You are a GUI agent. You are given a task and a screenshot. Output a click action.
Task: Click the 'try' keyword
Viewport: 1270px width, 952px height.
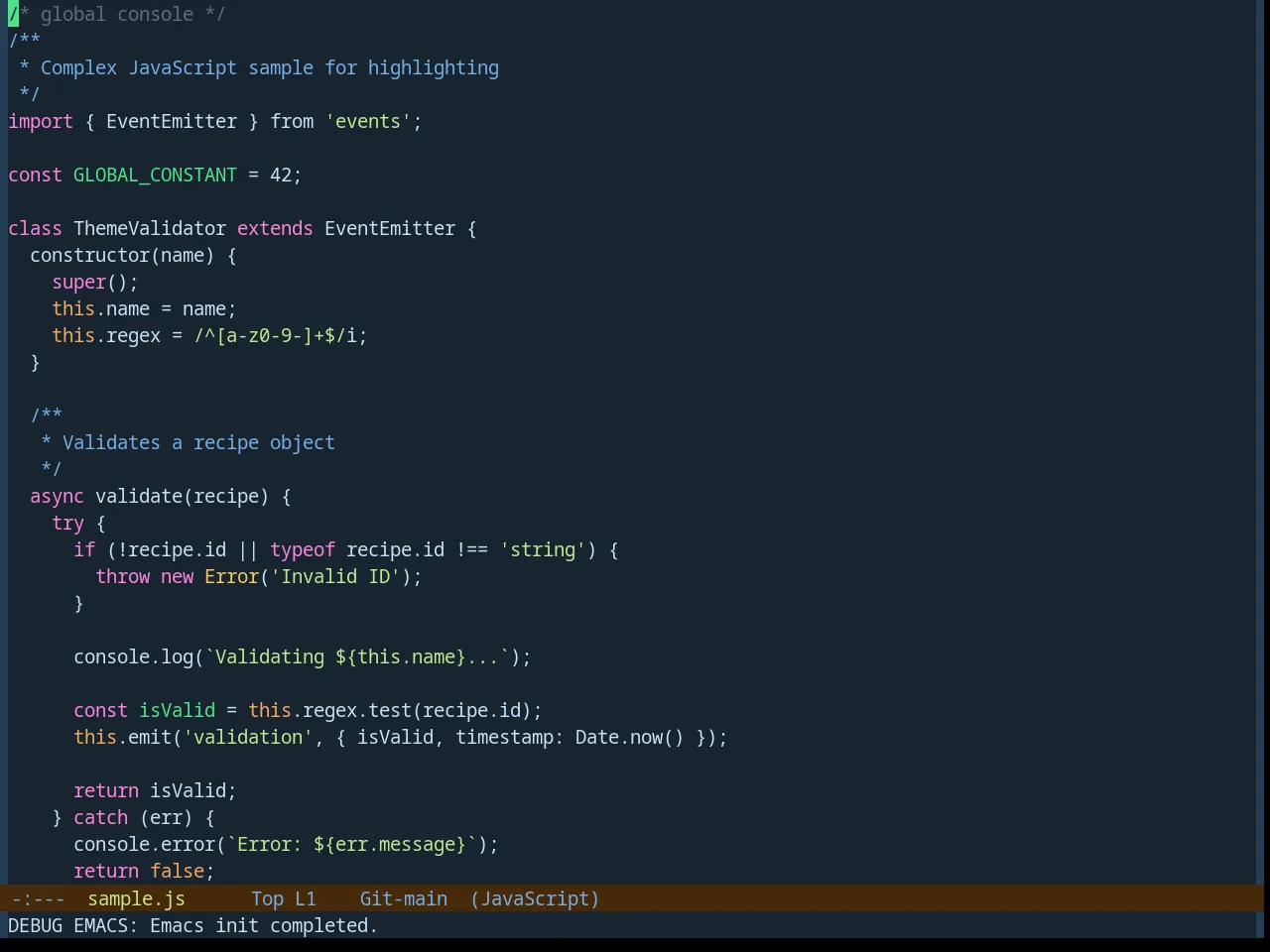tap(67, 523)
